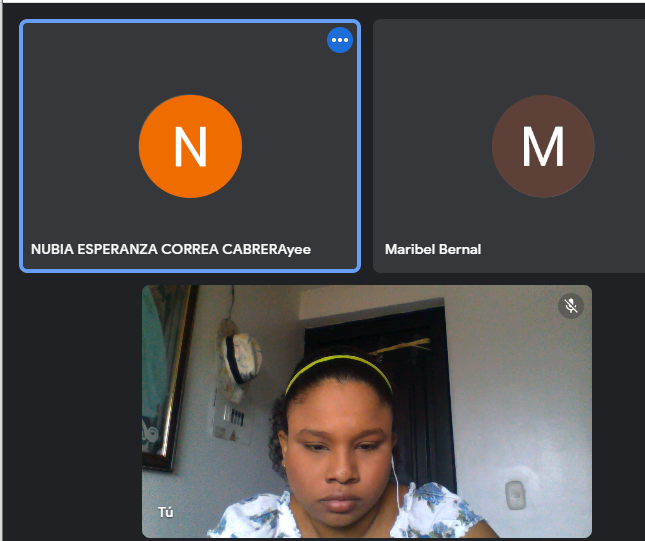Screen dimensions: 645x541
Task: Open more options on Nubia's tile
Action: click(340, 40)
